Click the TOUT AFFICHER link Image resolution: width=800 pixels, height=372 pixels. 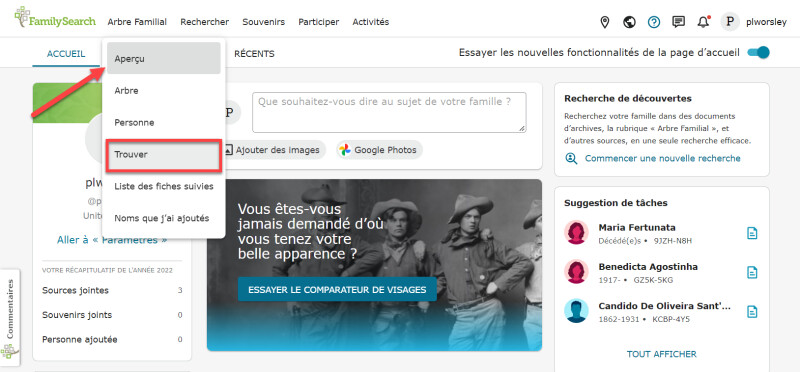coord(661,354)
